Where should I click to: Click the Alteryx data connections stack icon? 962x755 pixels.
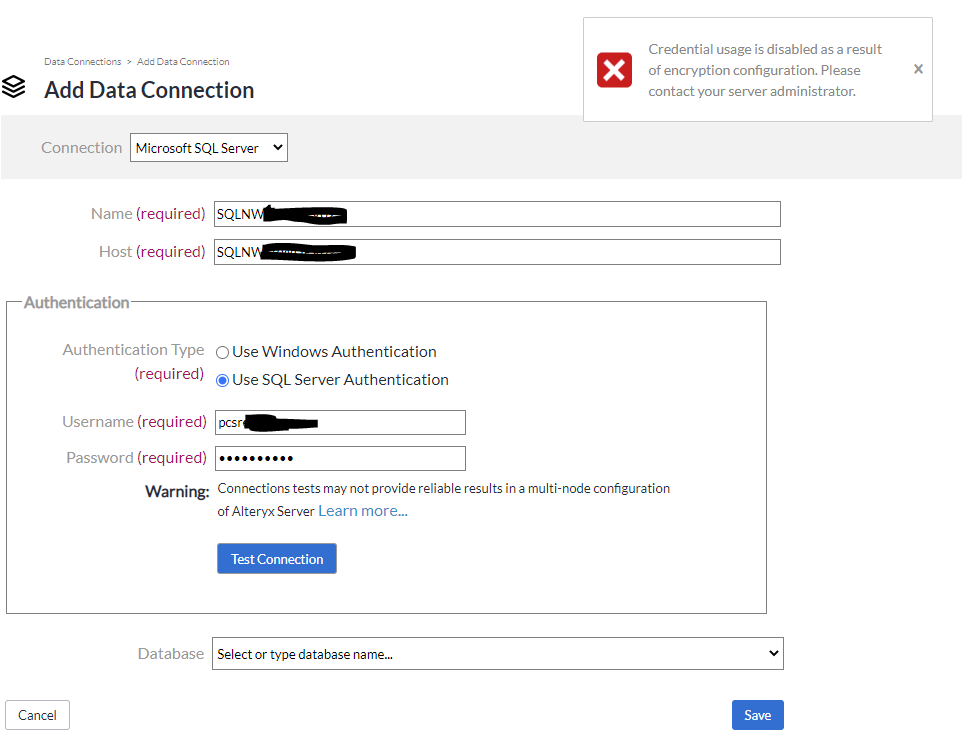coord(14,86)
